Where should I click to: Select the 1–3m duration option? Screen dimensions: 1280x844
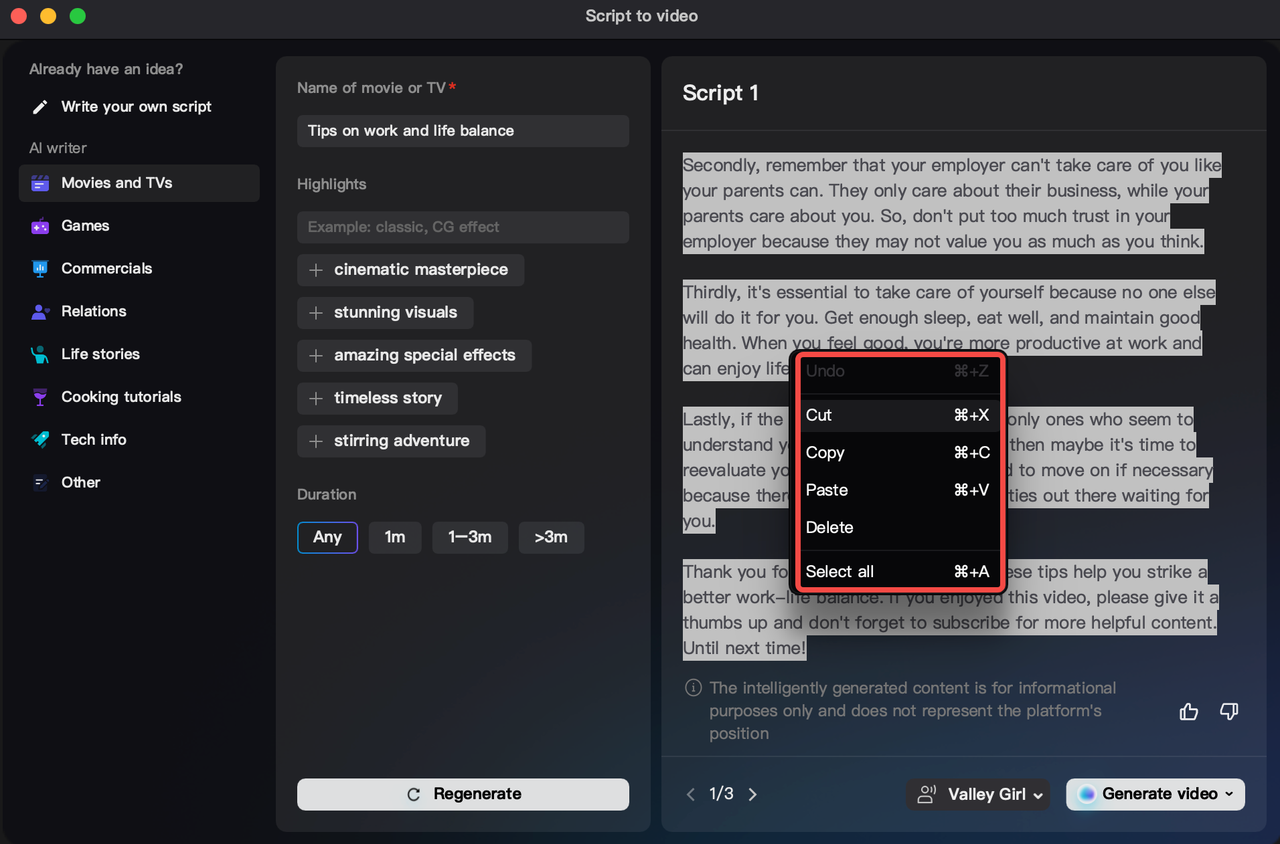click(x=470, y=537)
